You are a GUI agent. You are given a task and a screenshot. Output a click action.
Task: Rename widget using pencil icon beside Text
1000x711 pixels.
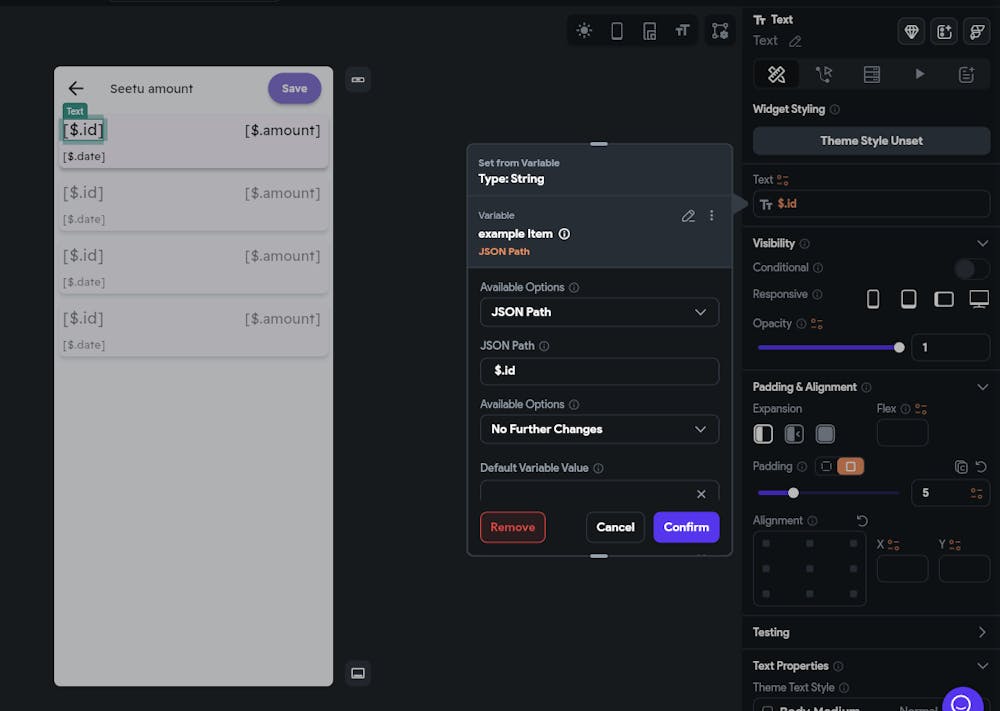795,41
